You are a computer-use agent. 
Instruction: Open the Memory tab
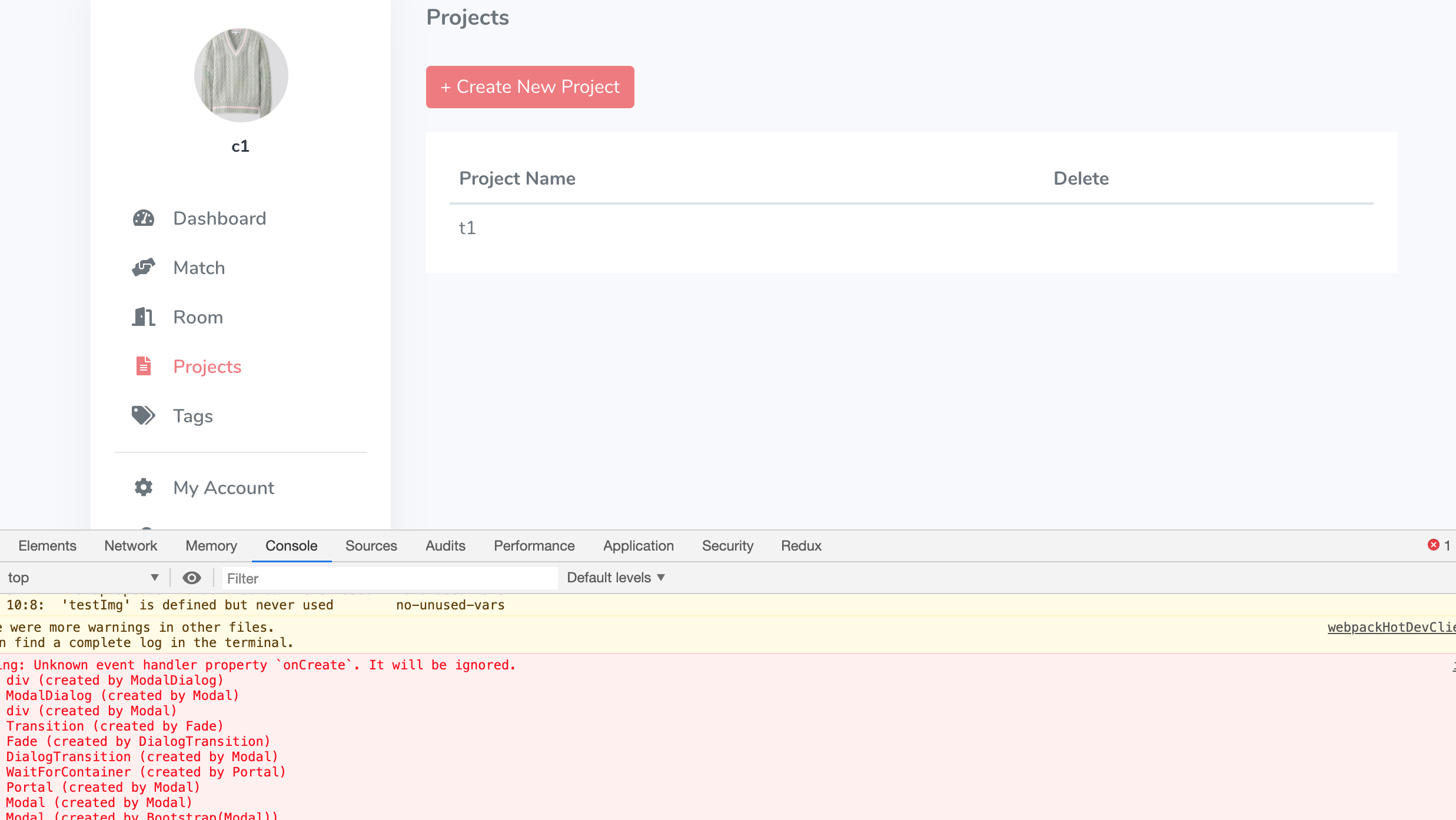coord(211,546)
